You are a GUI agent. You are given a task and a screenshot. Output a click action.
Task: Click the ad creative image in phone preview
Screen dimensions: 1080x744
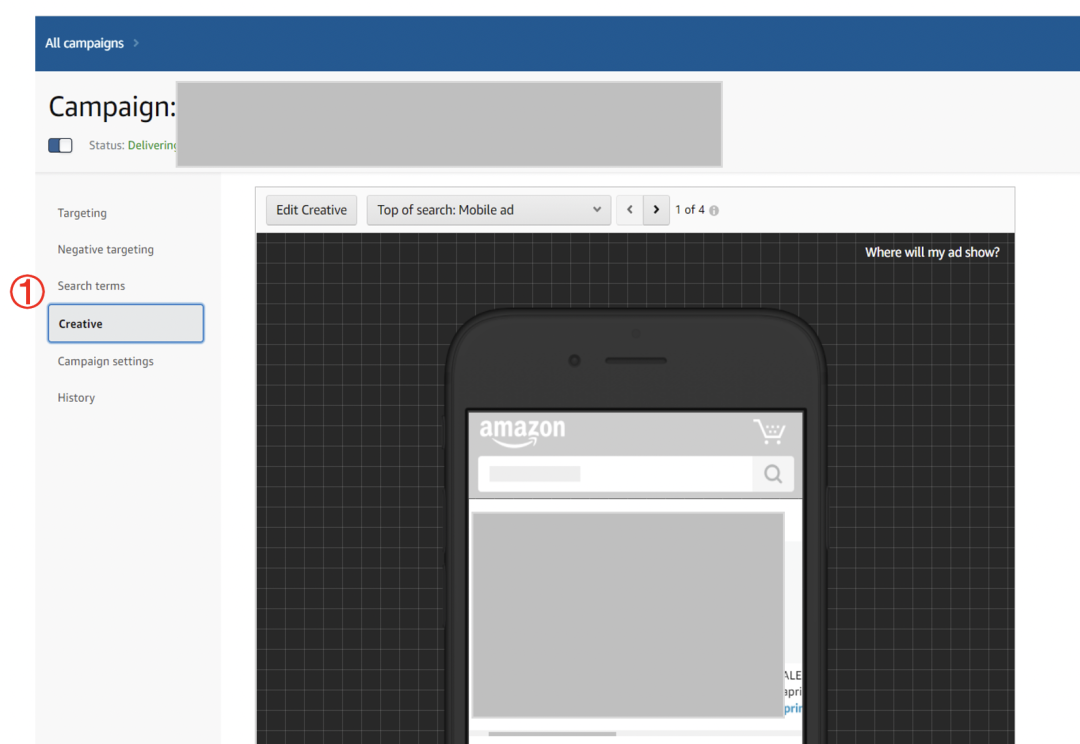[628, 614]
